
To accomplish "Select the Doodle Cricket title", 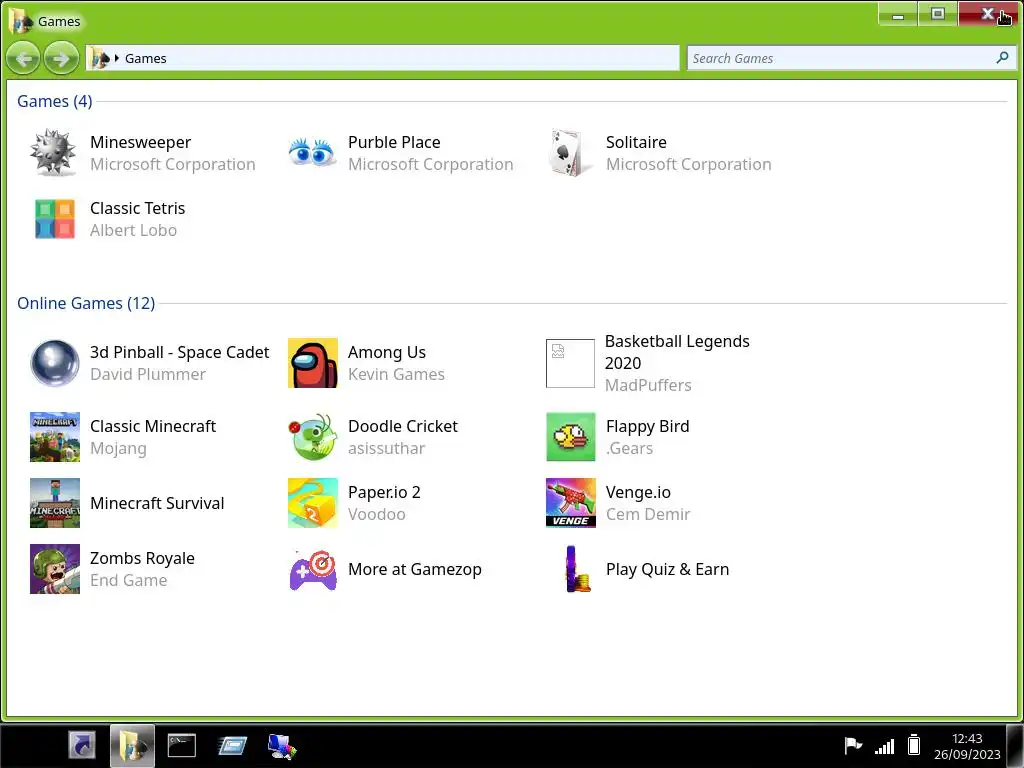I will pyautogui.click(x=403, y=426).
